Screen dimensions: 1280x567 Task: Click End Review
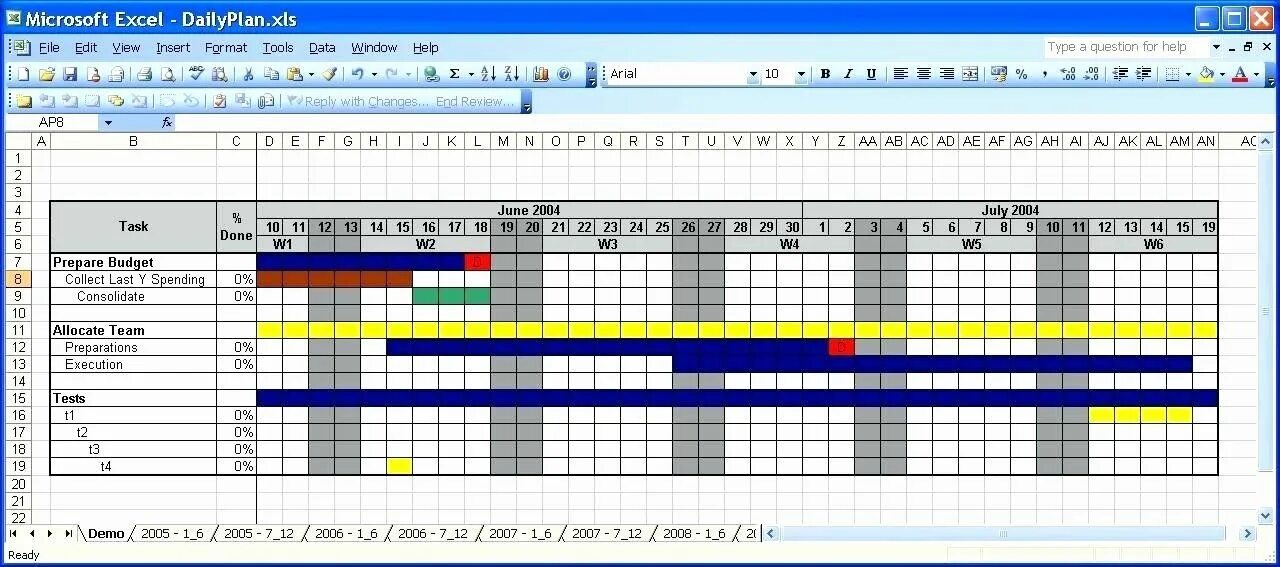[x=475, y=101]
